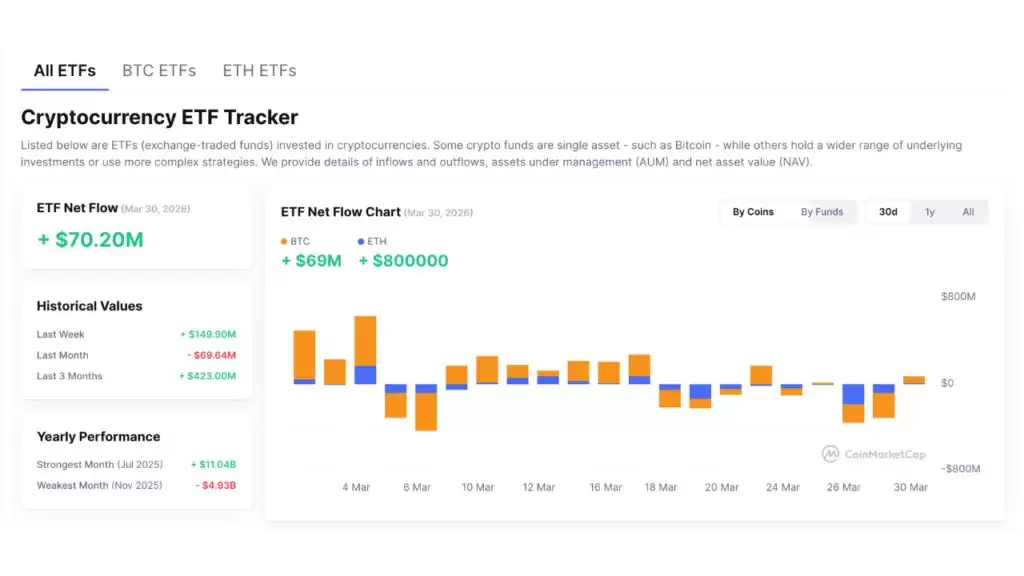The height and width of the screenshot is (576, 1024).
Task: Click the Last Week historical value row
Action: (136, 334)
